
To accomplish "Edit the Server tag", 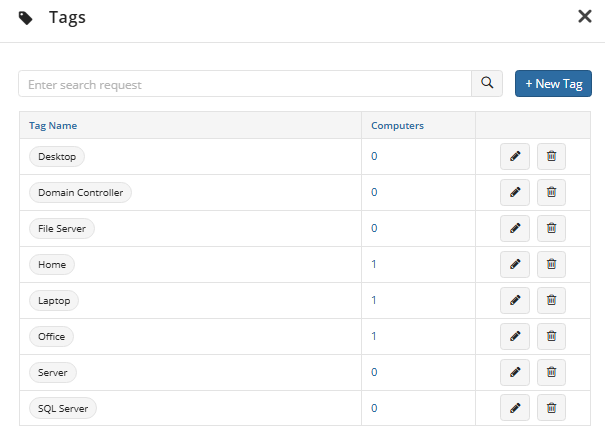I will [515, 373].
